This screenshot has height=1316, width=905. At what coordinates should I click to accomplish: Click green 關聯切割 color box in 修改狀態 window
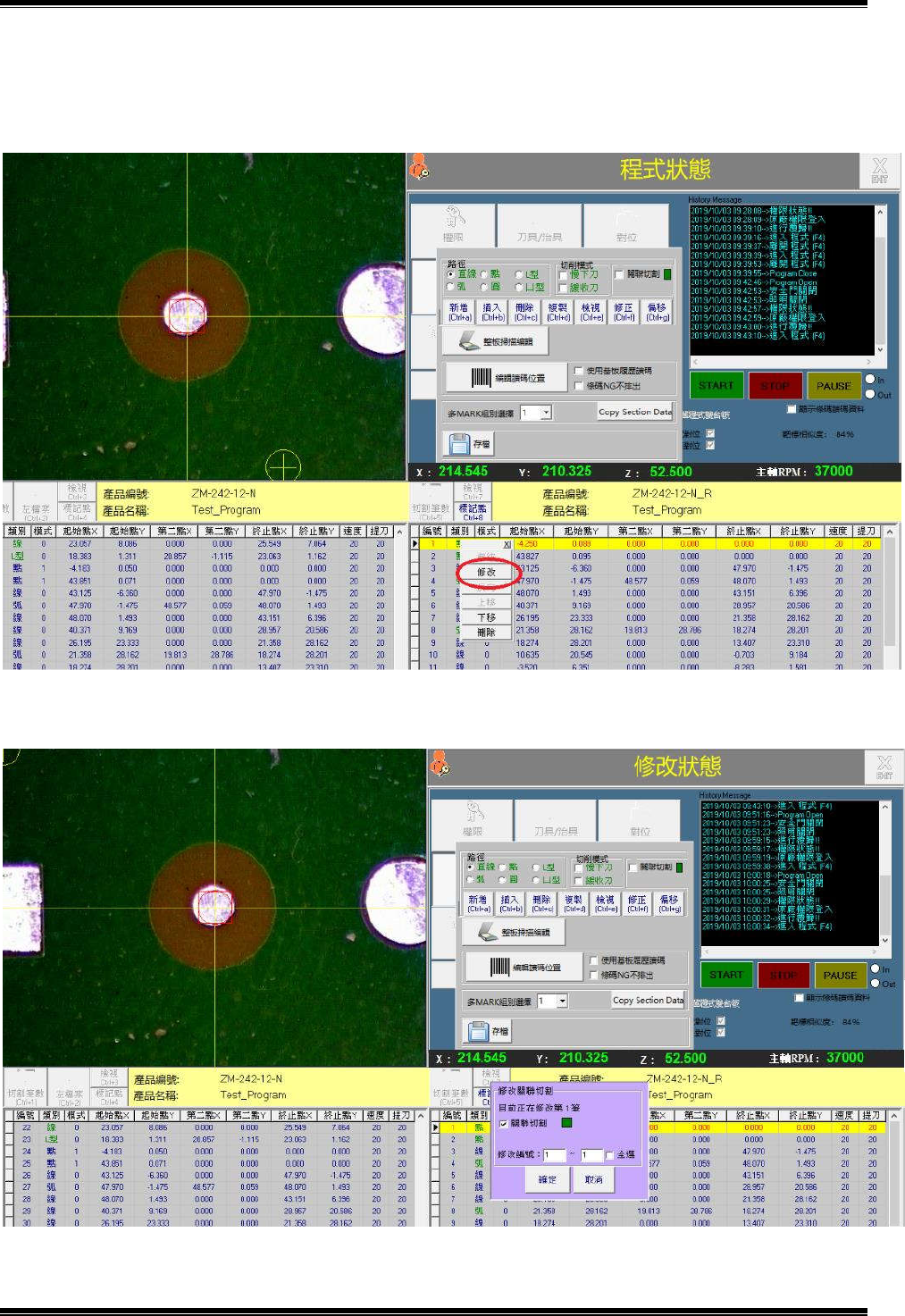pyautogui.click(x=680, y=868)
